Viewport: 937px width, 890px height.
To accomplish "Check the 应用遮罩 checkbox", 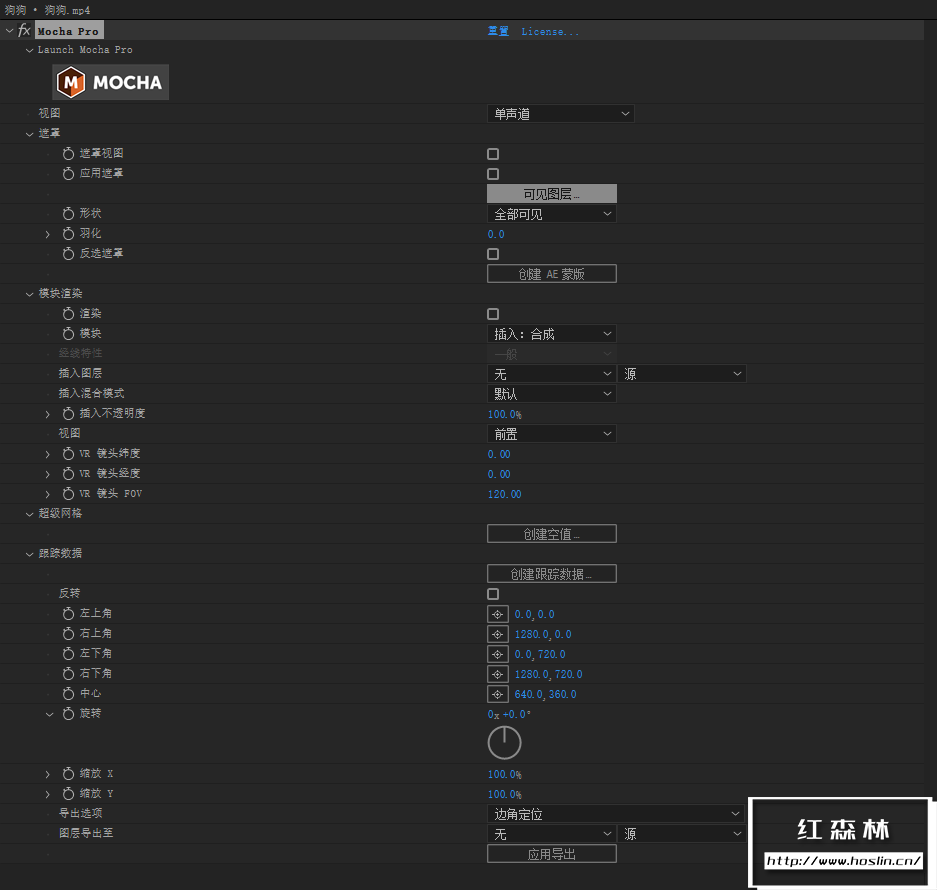I will (492, 173).
